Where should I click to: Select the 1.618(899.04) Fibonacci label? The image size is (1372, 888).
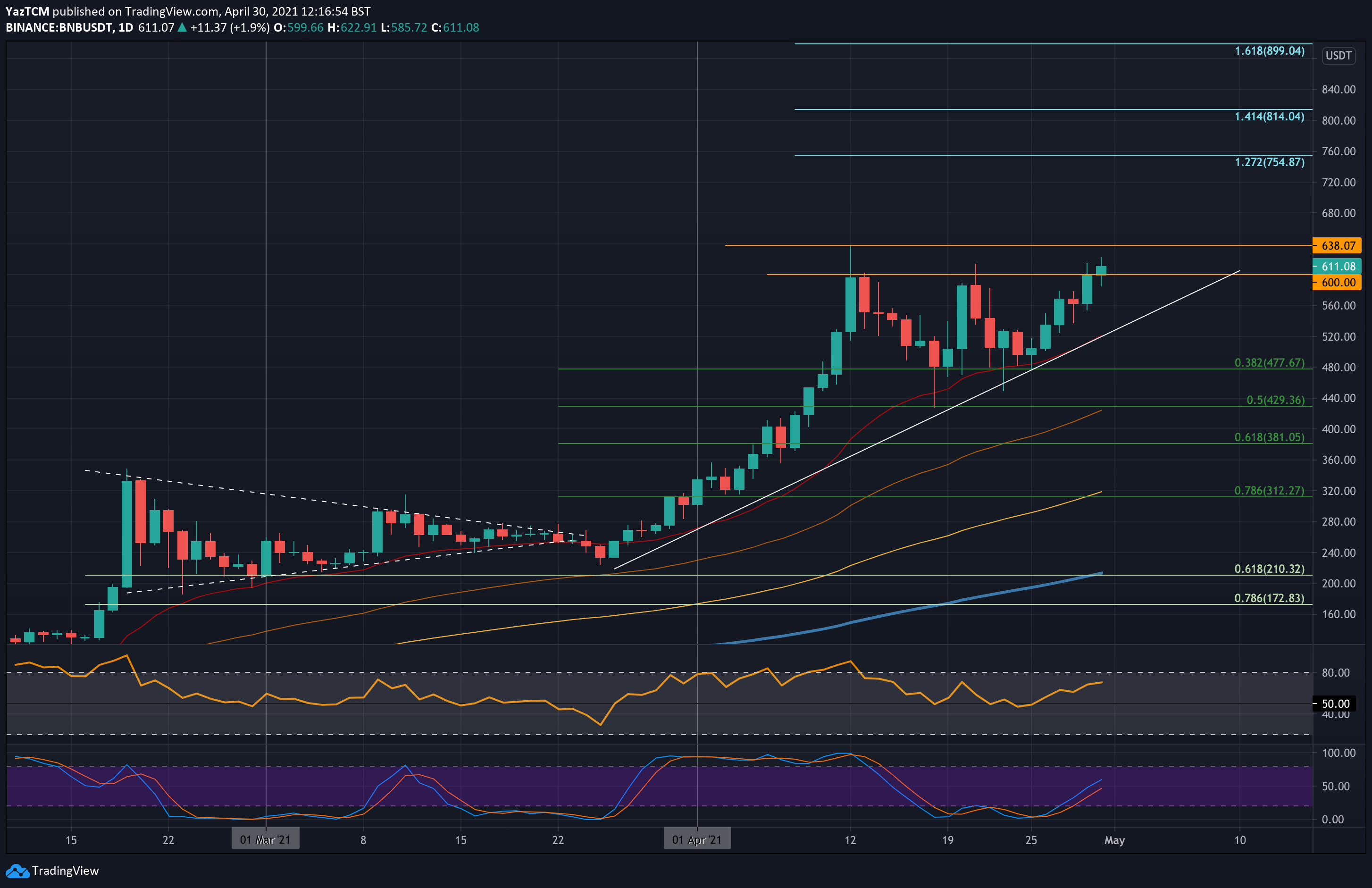click(1269, 51)
